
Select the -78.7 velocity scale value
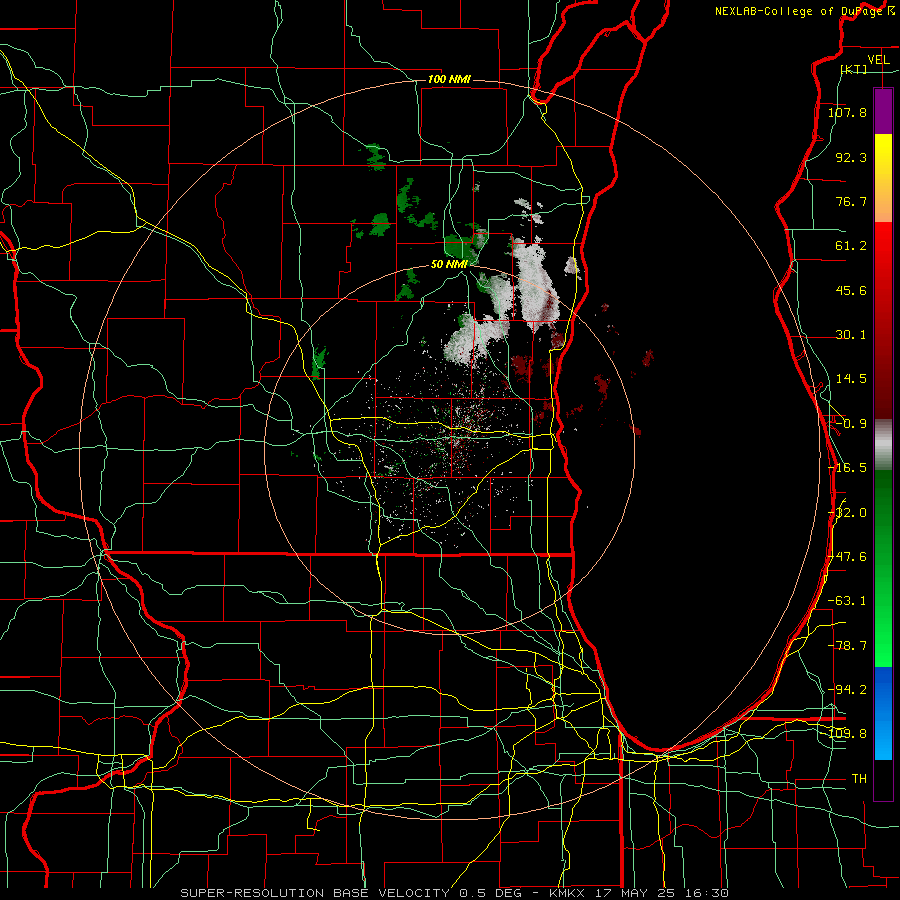[x=847, y=646]
